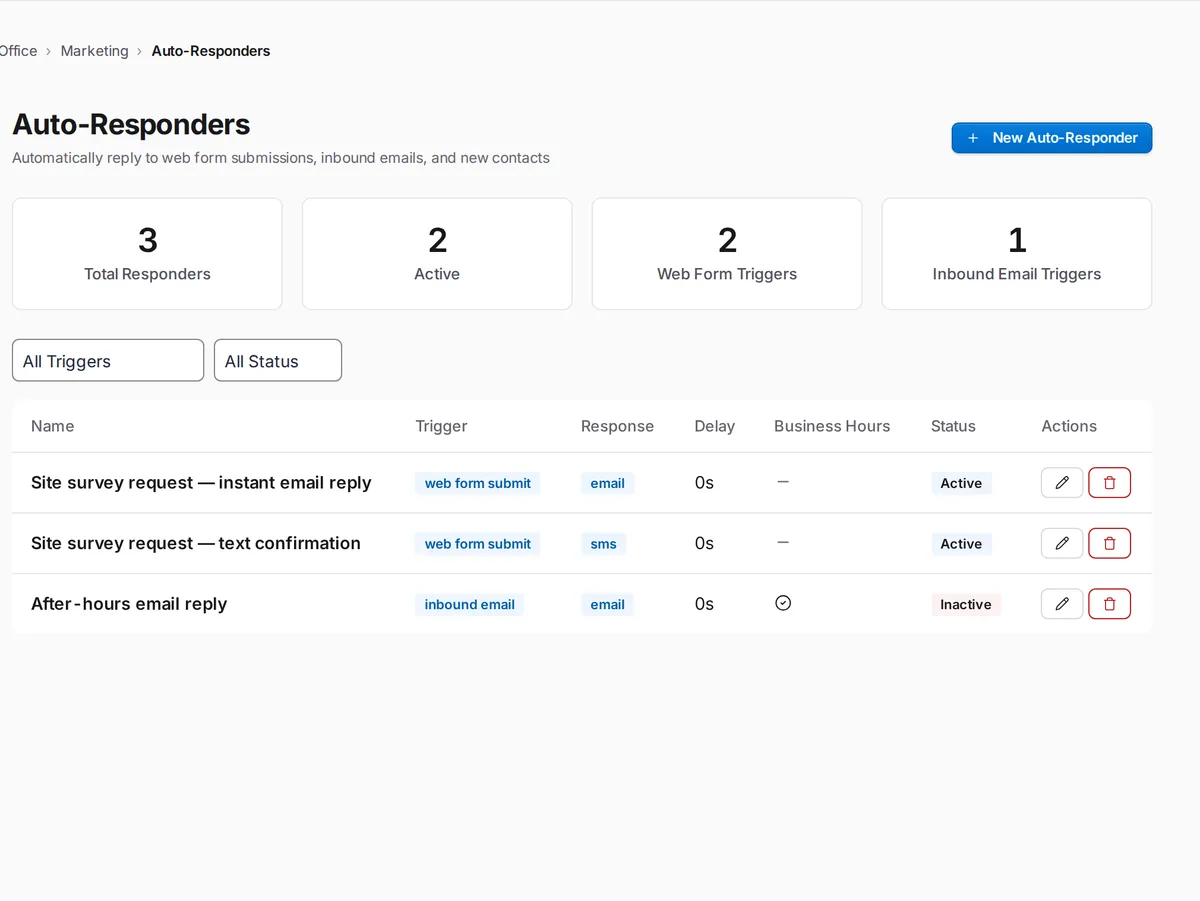The image size is (1200, 901).
Task: Click the 'Inactive' status badge
Action: point(966,604)
